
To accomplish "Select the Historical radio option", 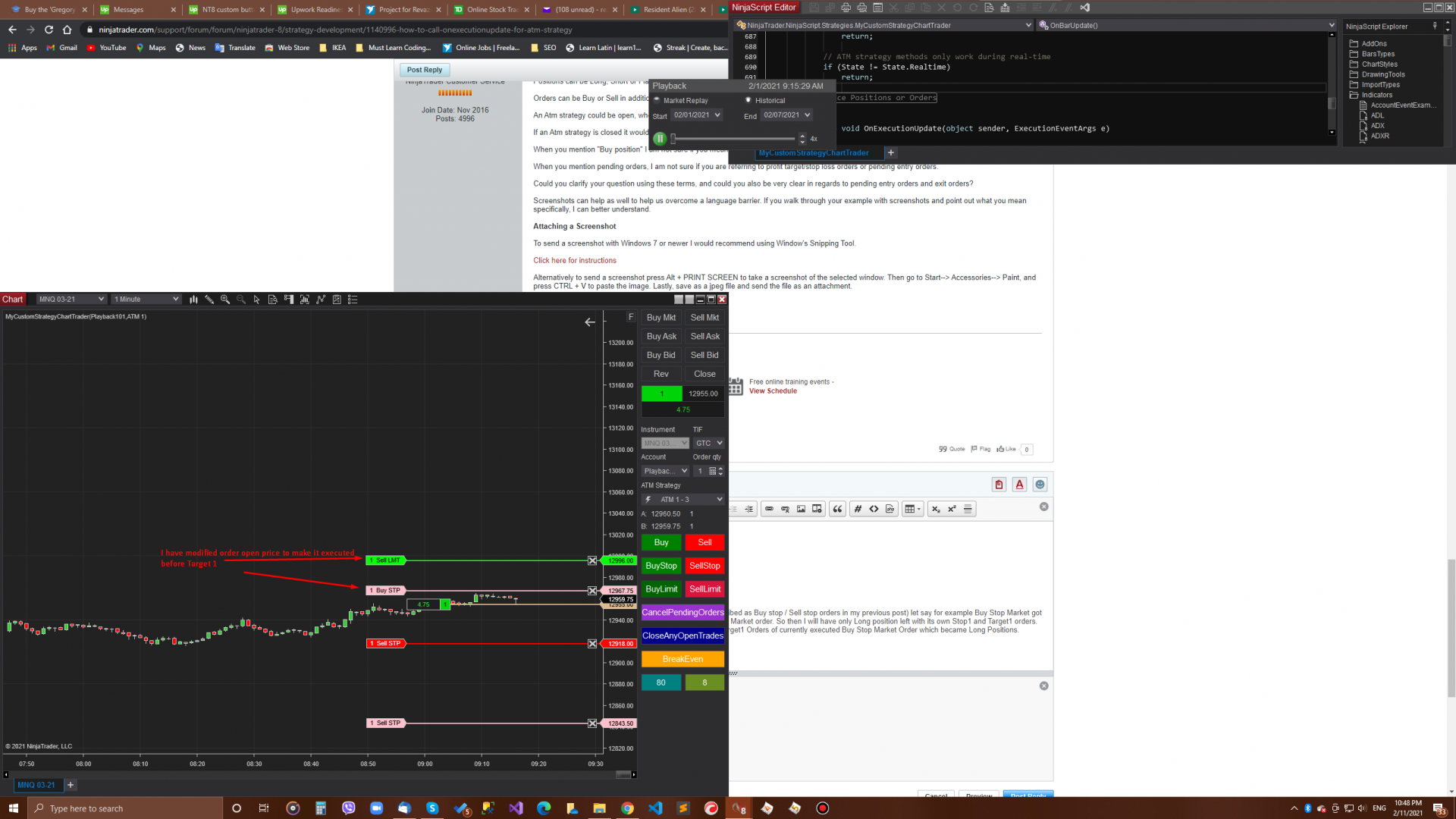I will (x=748, y=100).
